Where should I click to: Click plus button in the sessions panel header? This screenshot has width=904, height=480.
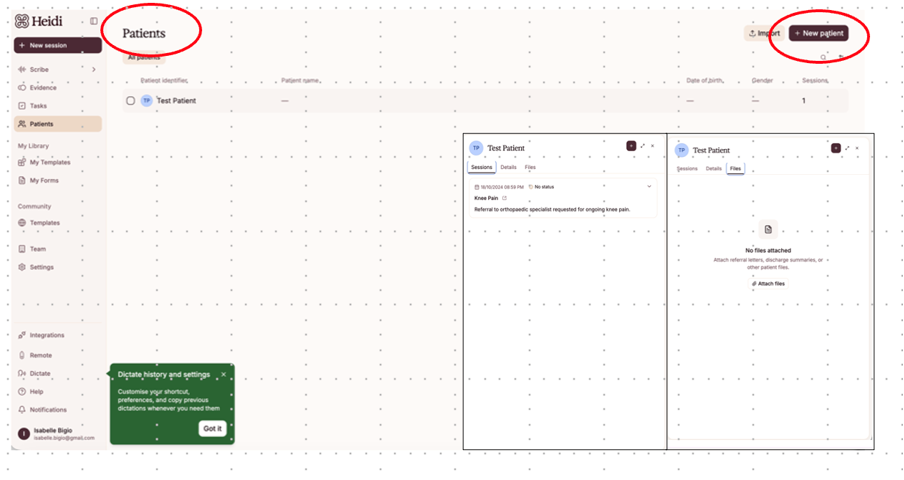click(631, 146)
